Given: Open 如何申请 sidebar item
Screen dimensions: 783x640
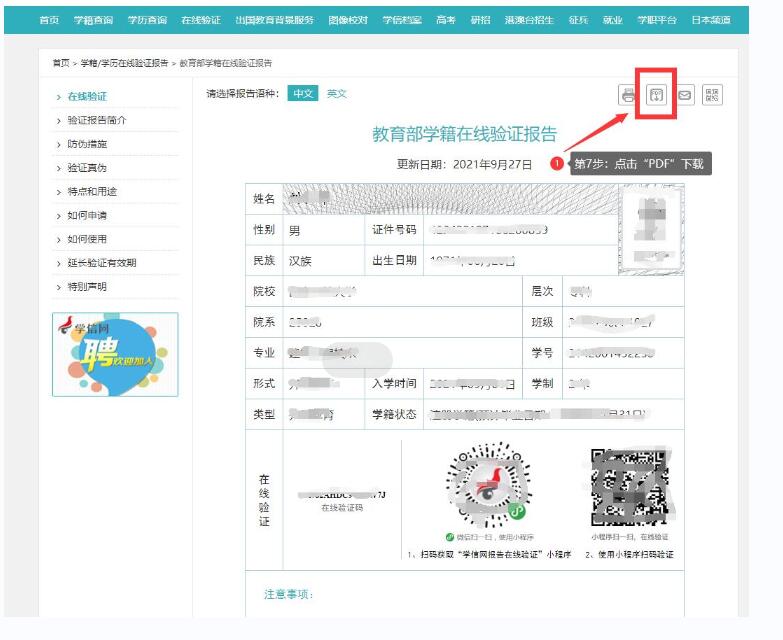Looking at the screenshot, I should [87, 215].
